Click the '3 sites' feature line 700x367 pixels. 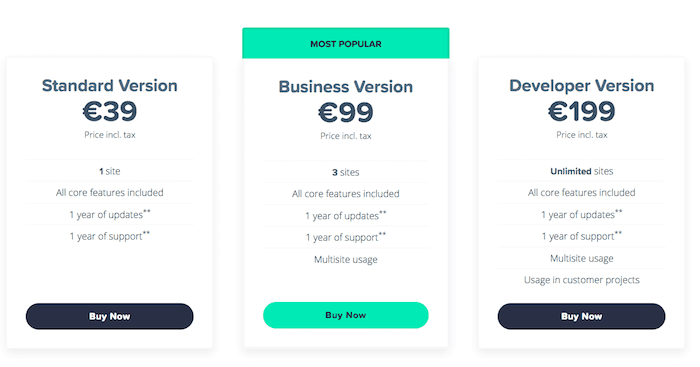(346, 172)
